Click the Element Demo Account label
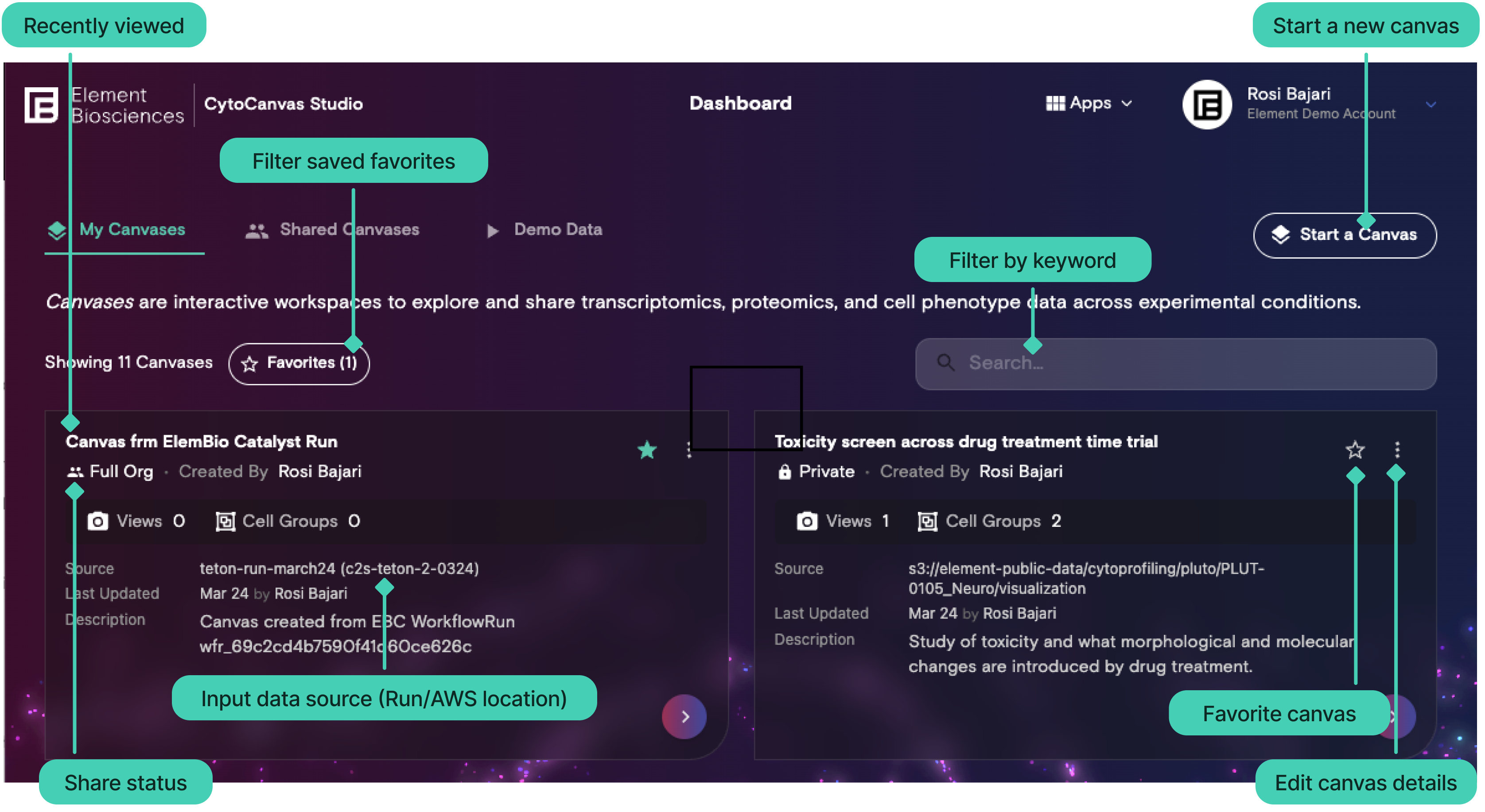1485x812 pixels. (1321, 114)
